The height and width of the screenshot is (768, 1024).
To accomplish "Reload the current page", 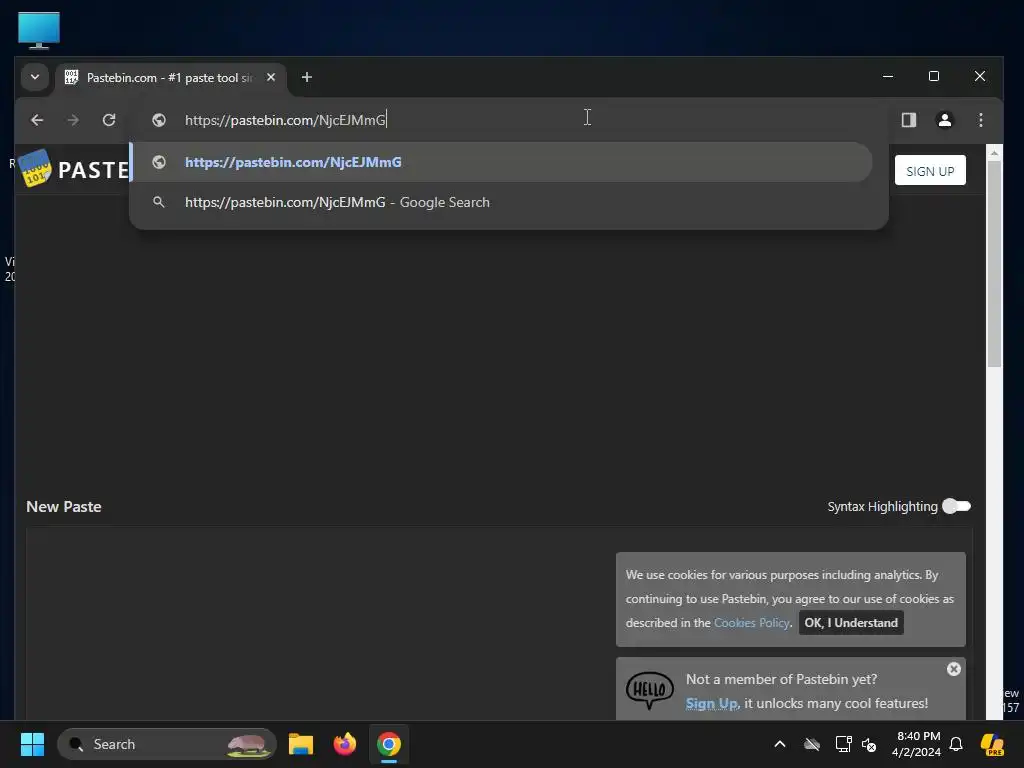I will tap(109, 120).
